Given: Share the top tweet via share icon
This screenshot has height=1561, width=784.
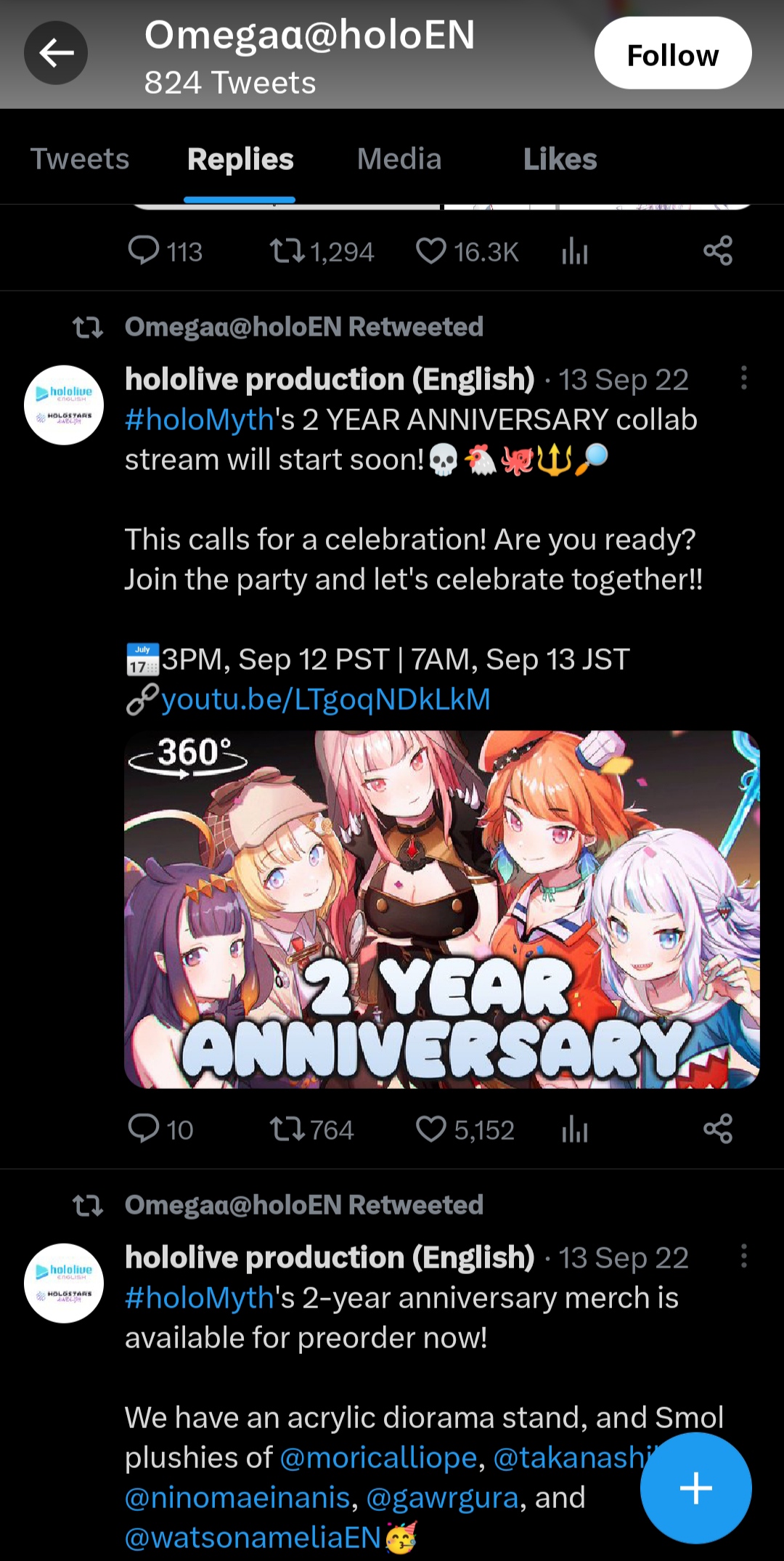Looking at the screenshot, I should click(x=717, y=251).
